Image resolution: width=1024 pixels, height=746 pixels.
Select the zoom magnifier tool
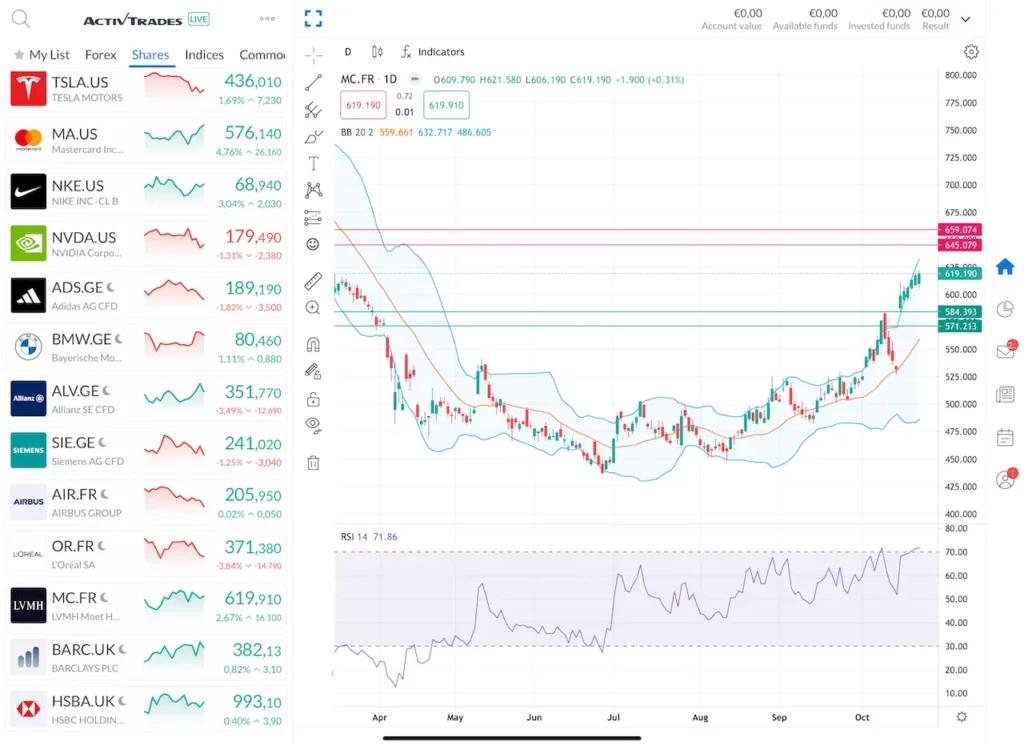tap(312, 308)
